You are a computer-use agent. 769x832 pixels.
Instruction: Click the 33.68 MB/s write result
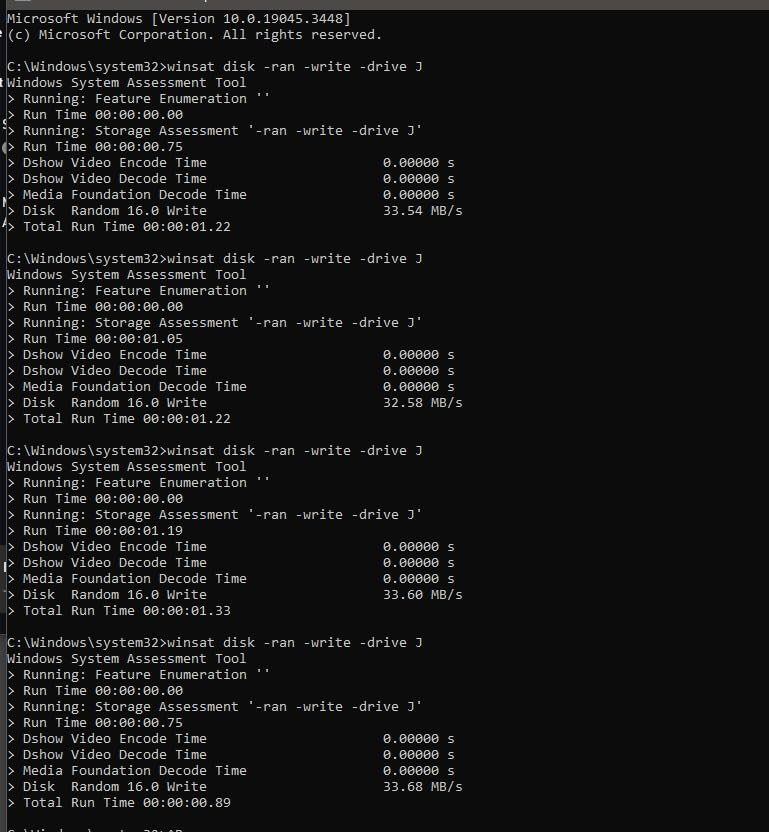[422, 787]
